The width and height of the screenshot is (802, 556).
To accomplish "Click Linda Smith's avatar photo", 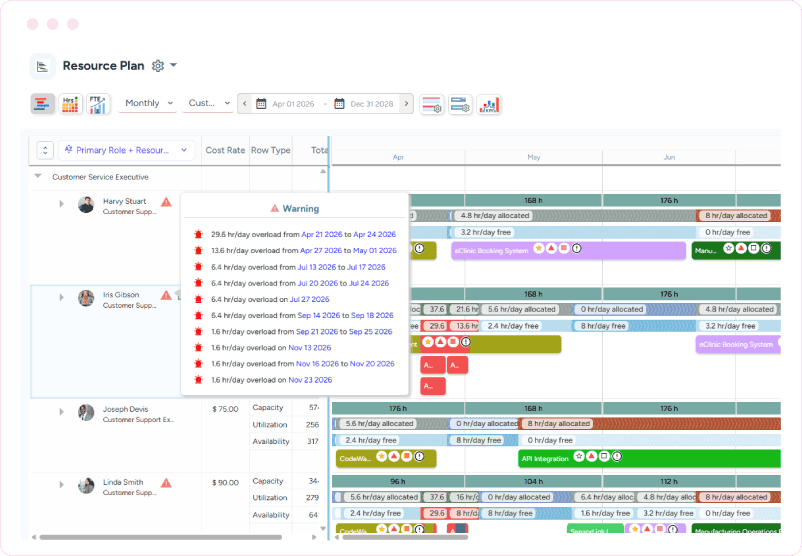I will tap(86, 486).
